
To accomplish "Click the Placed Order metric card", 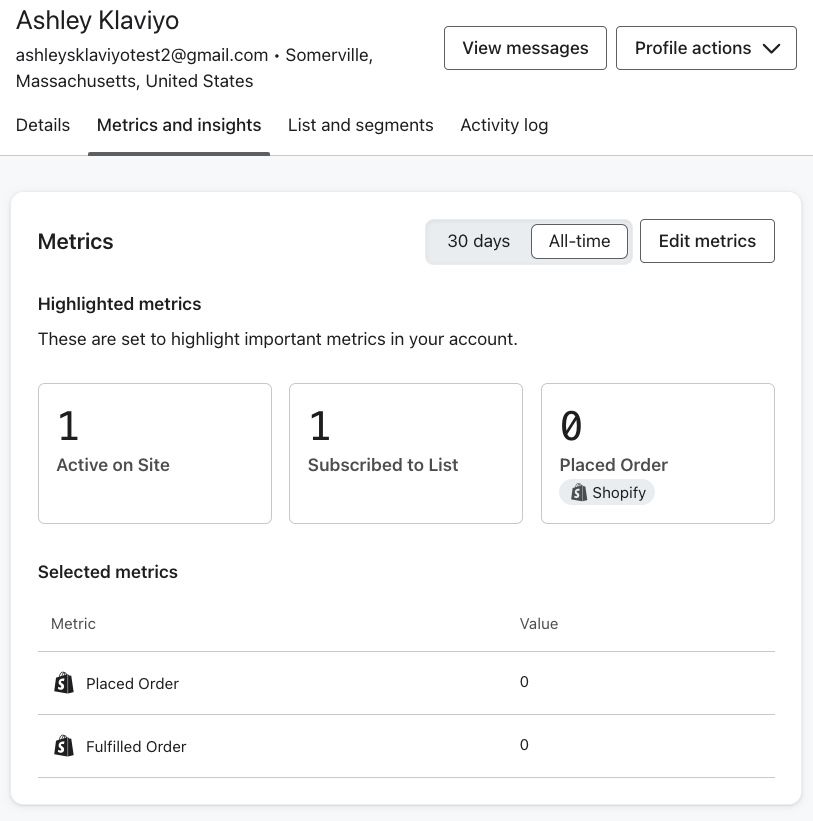I will click(657, 452).
